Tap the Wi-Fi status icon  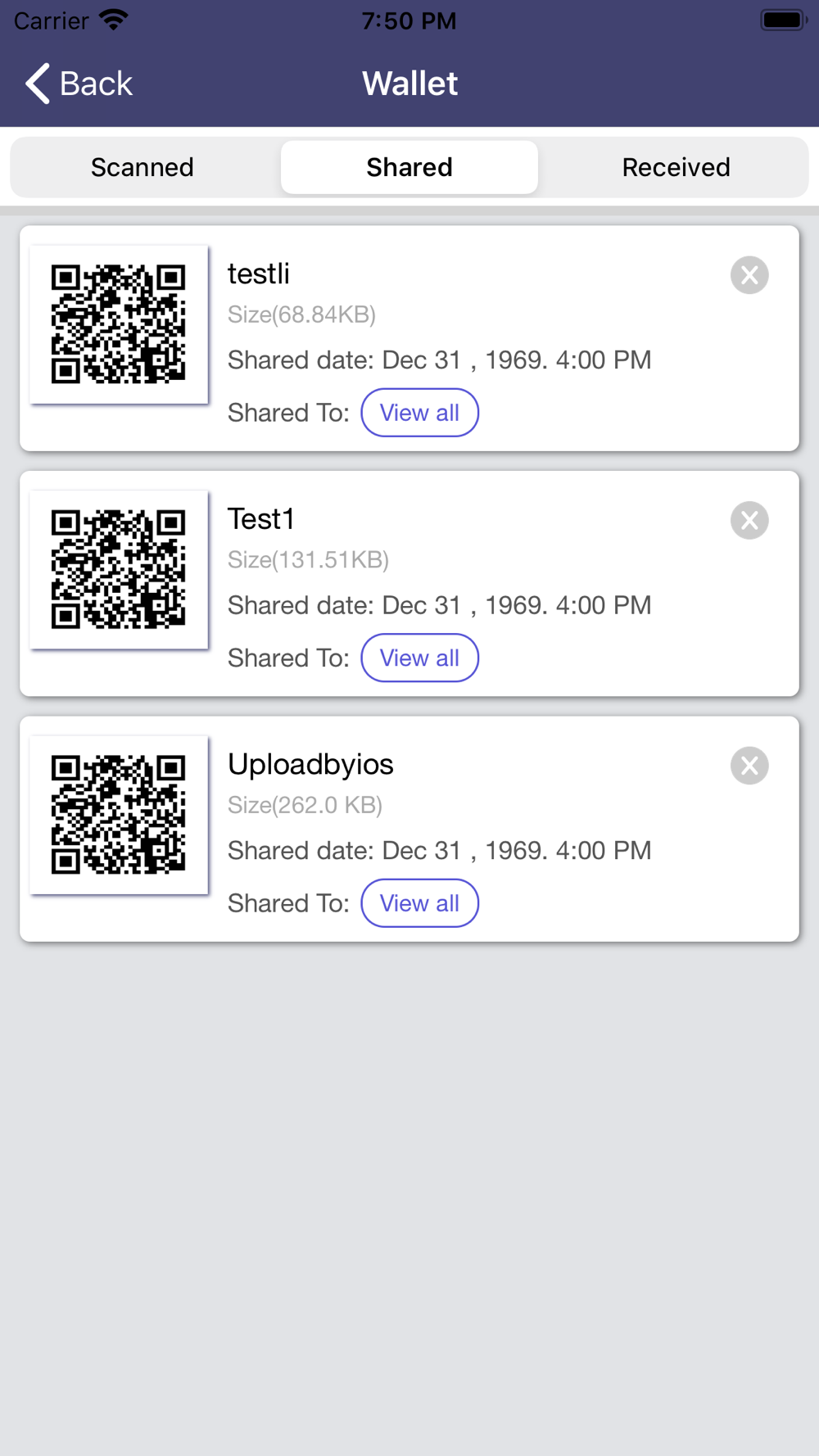tap(114, 20)
